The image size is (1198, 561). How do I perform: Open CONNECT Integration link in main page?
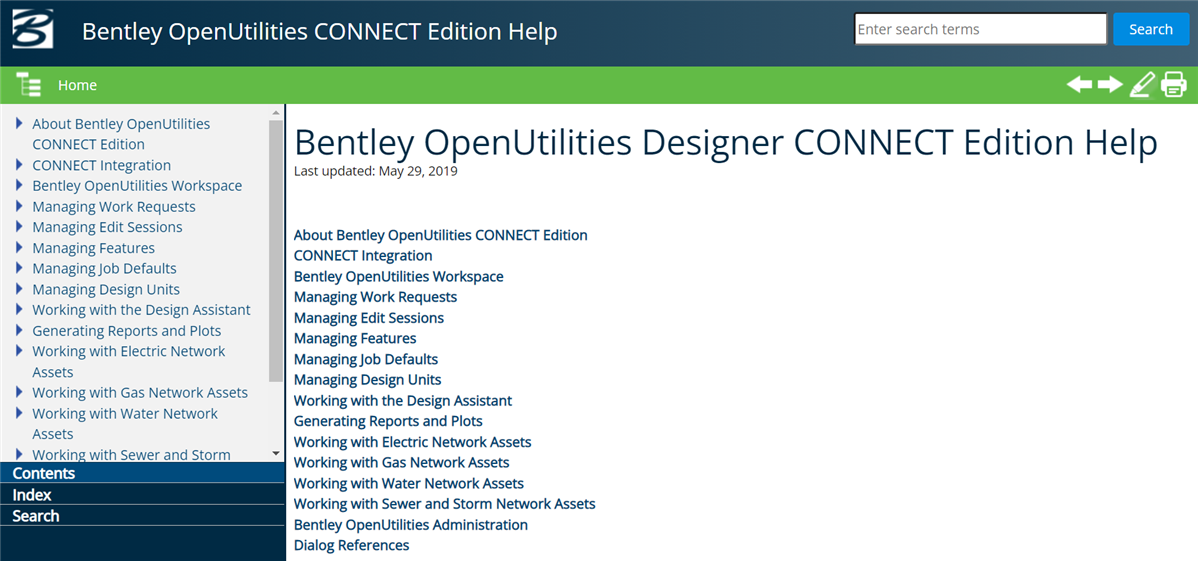click(363, 256)
